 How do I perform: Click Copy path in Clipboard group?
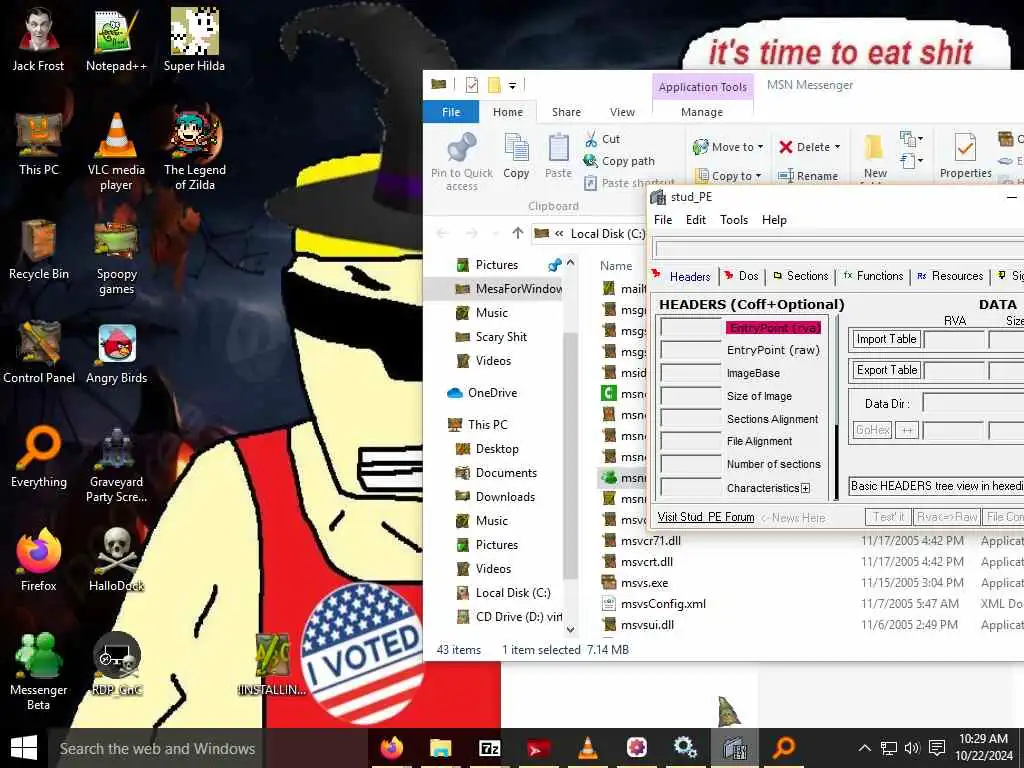coord(619,161)
